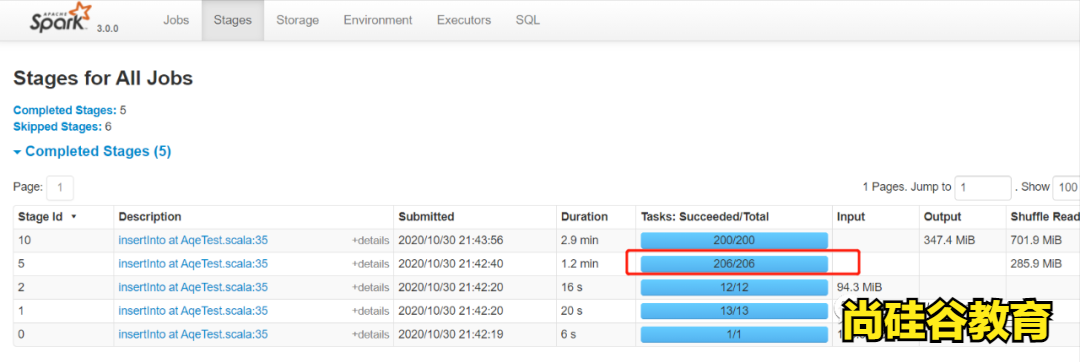Select the duration value 1.2 min
Viewport: 1080px width, 362px height.
(580, 264)
